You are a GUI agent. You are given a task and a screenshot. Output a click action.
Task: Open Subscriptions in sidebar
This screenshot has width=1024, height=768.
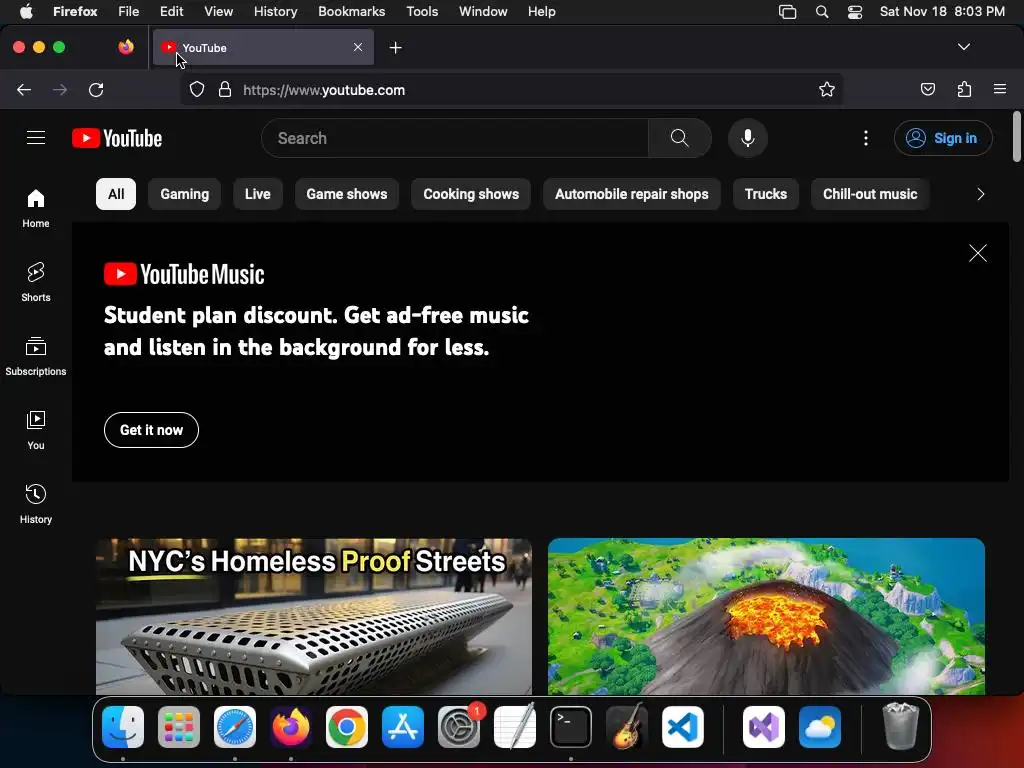[x=36, y=356]
